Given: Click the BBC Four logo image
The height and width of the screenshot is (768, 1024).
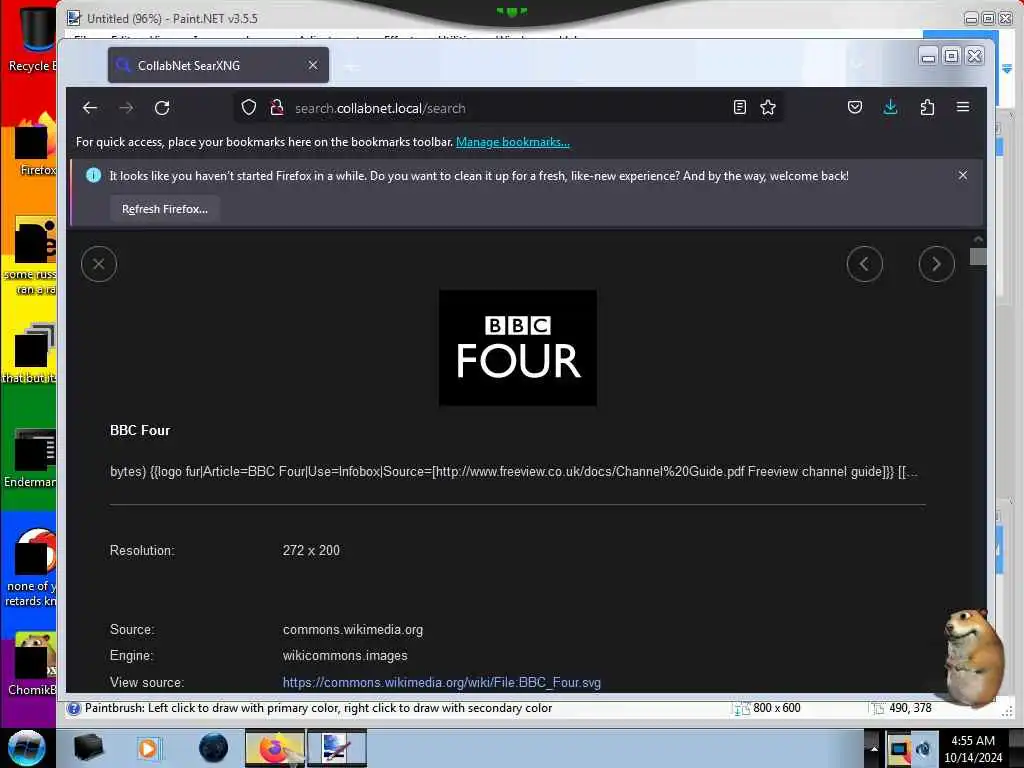Looking at the screenshot, I should (x=518, y=348).
